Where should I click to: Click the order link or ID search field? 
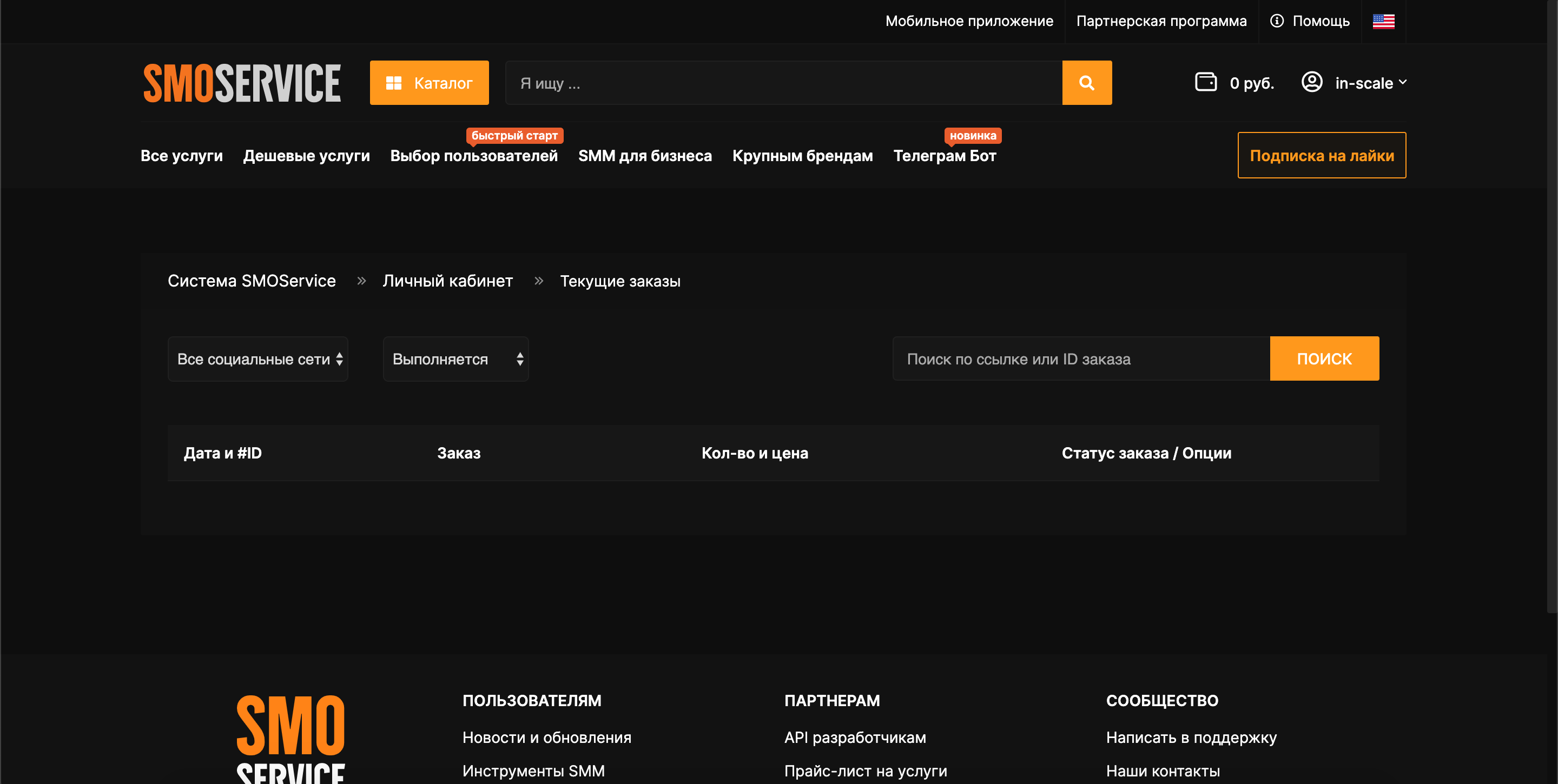pyautogui.click(x=1081, y=358)
